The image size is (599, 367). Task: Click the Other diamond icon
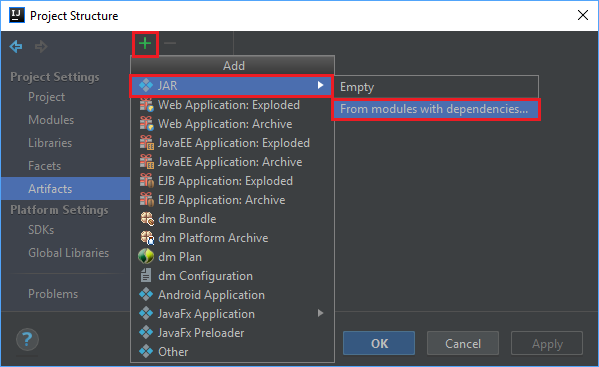(x=146, y=351)
